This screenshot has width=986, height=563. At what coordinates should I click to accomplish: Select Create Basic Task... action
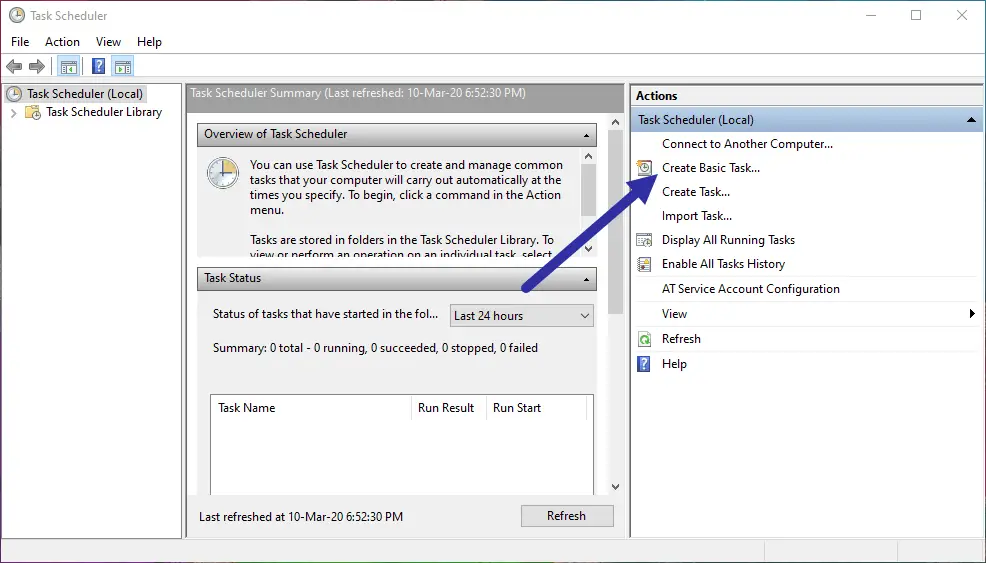(x=711, y=167)
